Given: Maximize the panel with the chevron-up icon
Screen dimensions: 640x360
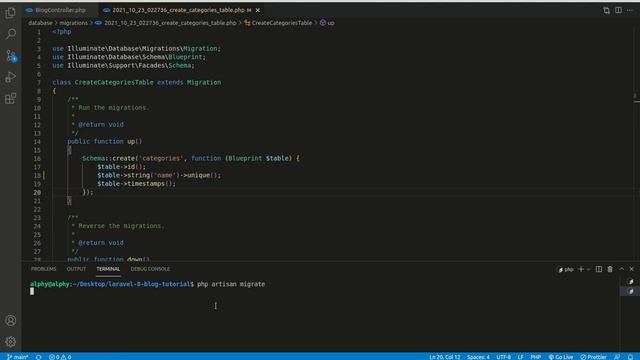Looking at the screenshot, I should [621, 269].
